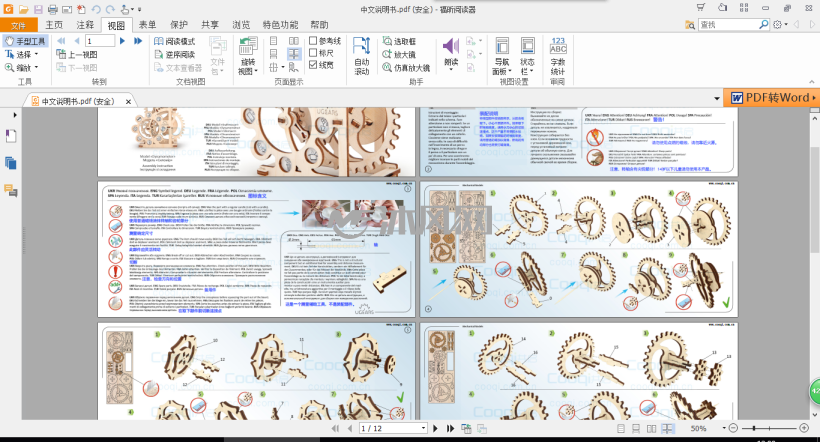Select continuous page display layout icon
This screenshot has height=442, width=820.
(274, 54)
